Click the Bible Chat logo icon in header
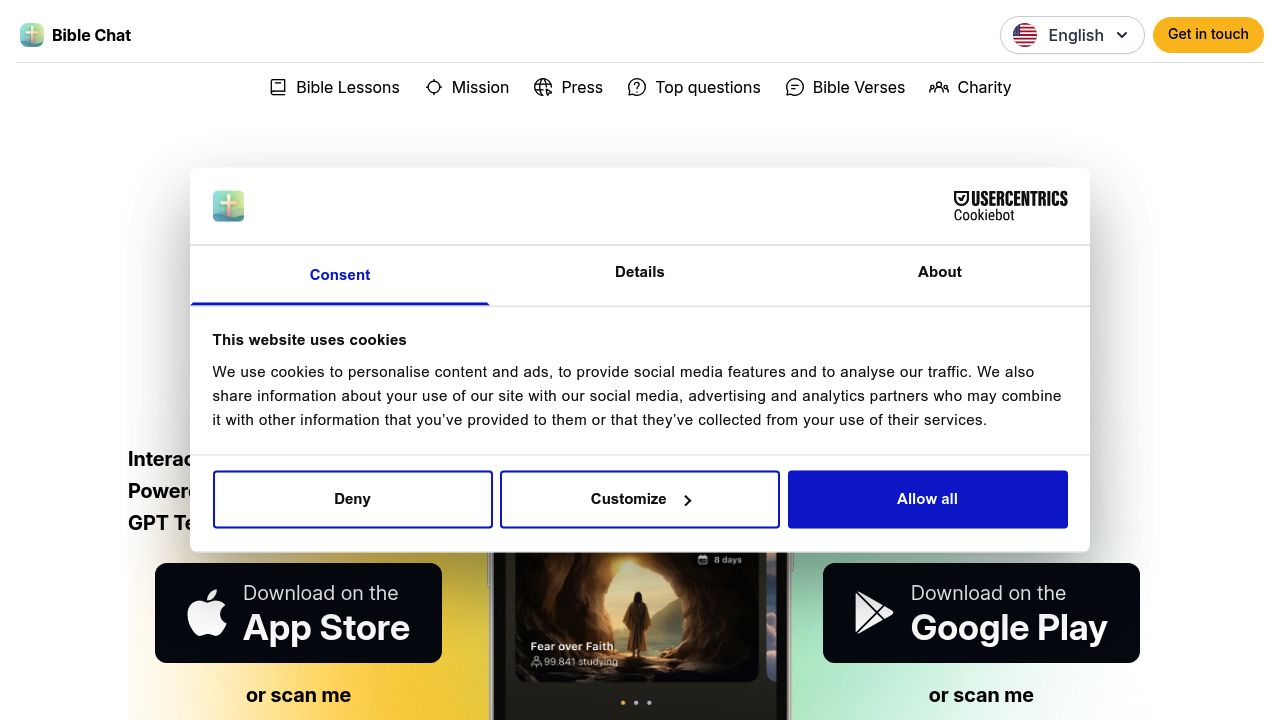Screen dimensions: 1280x720 click(x=32, y=35)
